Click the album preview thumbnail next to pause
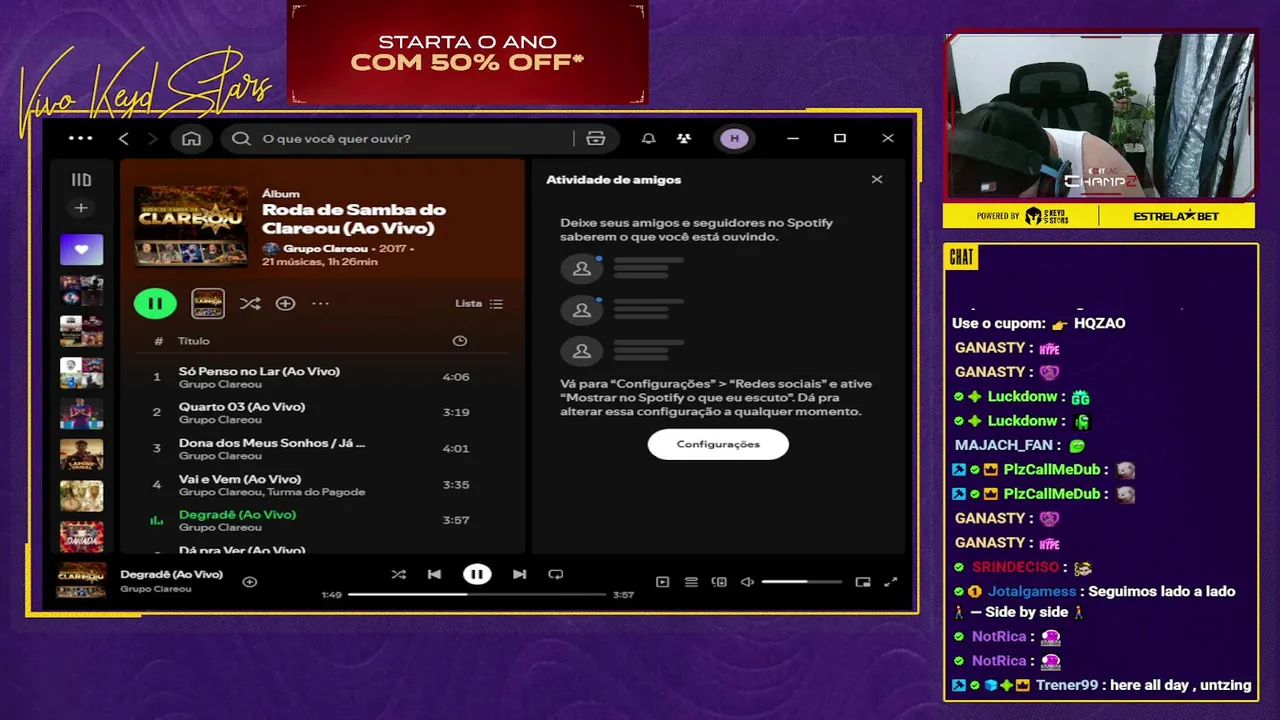This screenshot has width=1280, height=720. [208, 303]
